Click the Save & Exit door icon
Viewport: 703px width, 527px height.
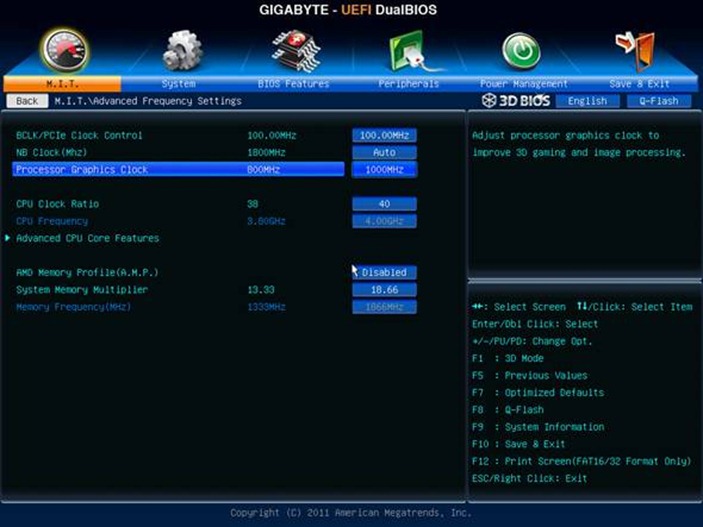click(635, 51)
